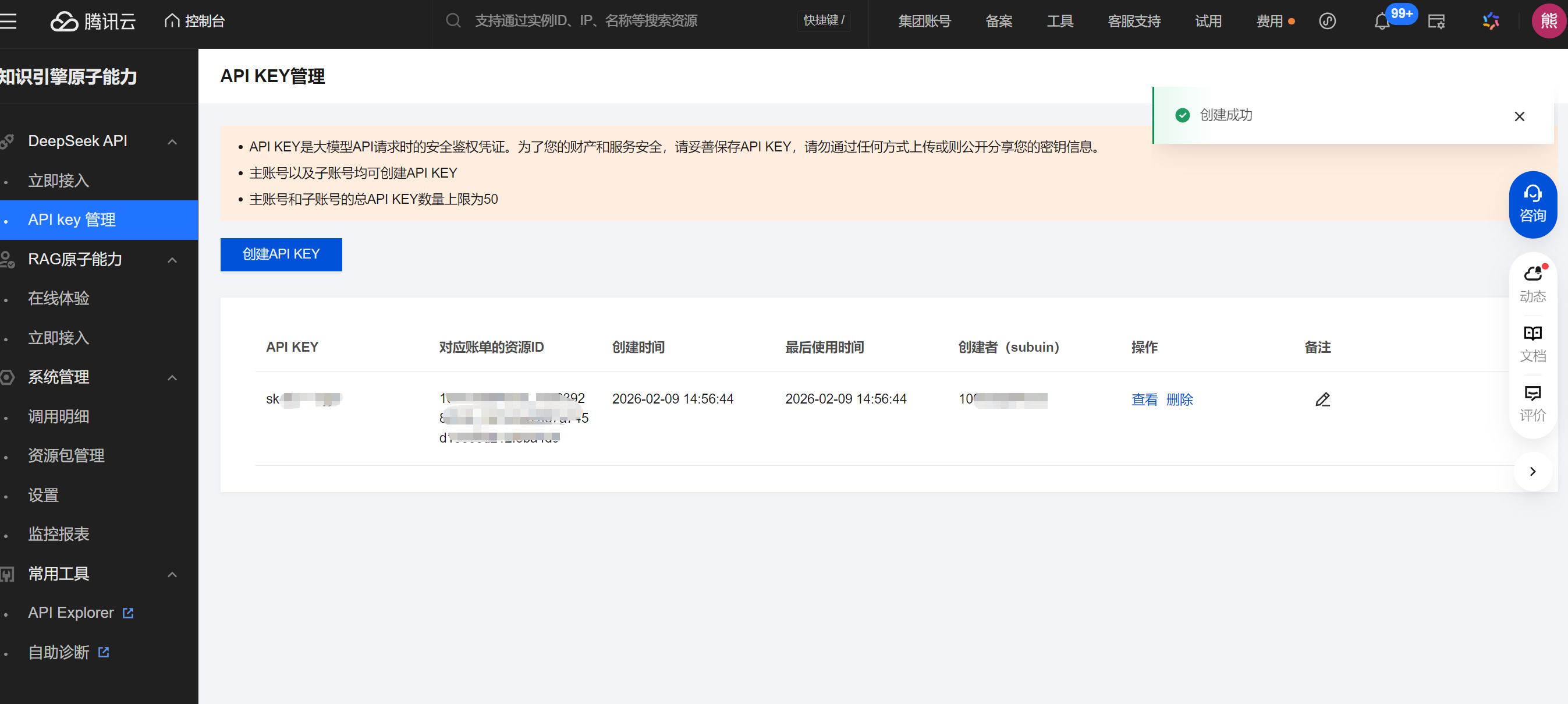Screen dimensions: 1568x704
Task: Click the colorful star icon in top bar
Action: coord(1491,20)
